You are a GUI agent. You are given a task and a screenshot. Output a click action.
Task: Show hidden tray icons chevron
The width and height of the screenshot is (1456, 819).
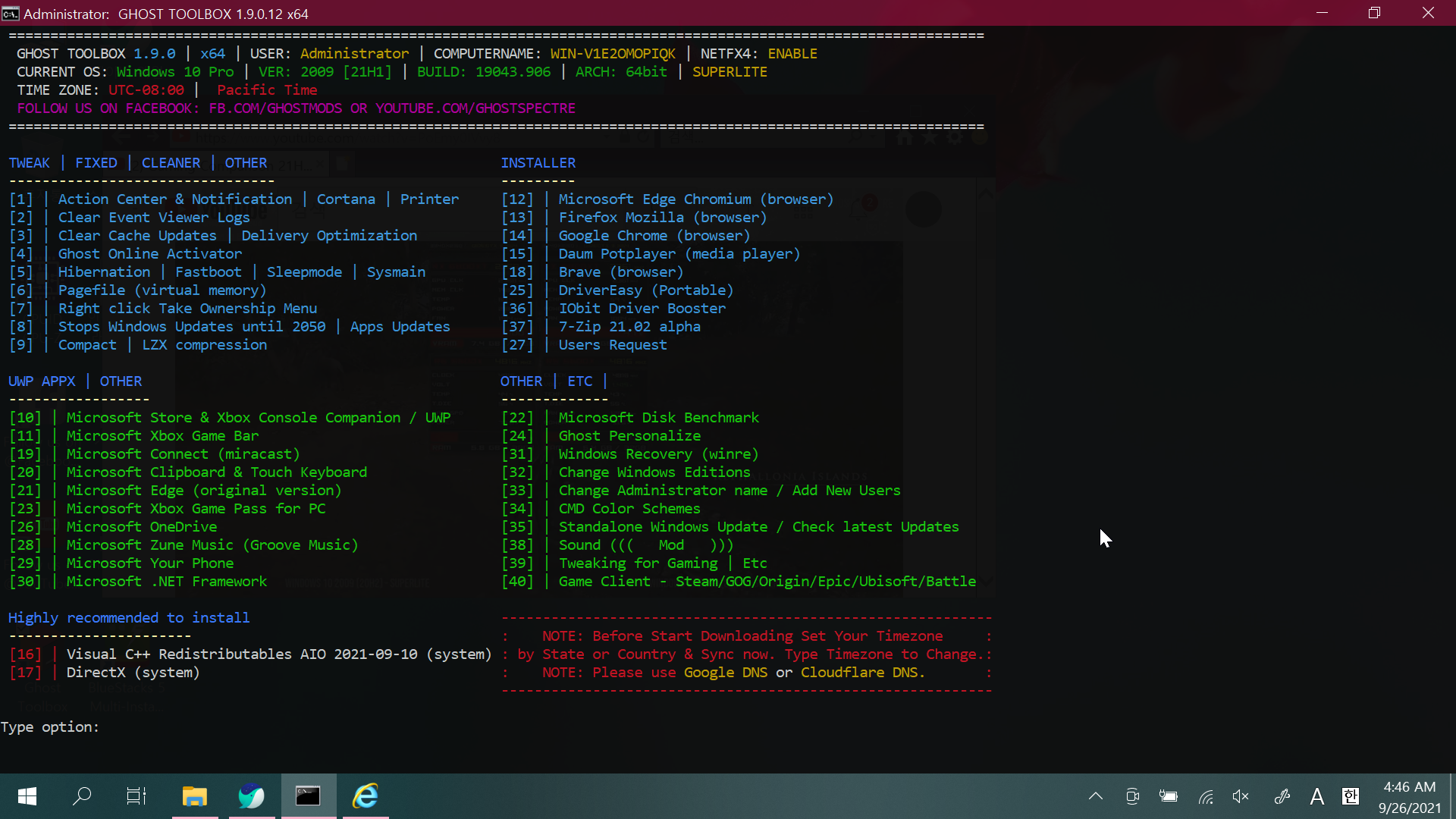point(1096,796)
